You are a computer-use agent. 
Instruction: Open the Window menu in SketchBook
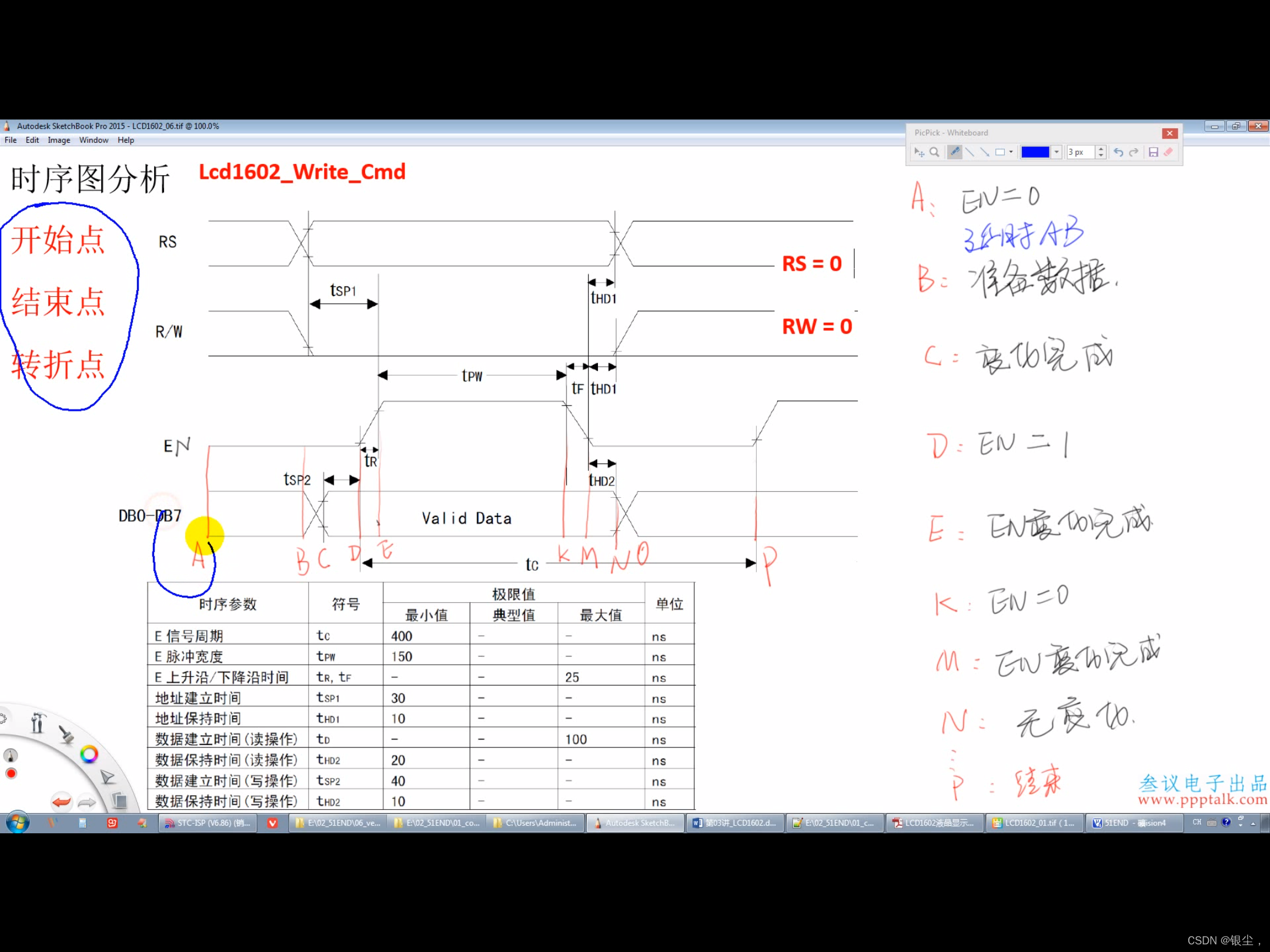click(94, 140)
